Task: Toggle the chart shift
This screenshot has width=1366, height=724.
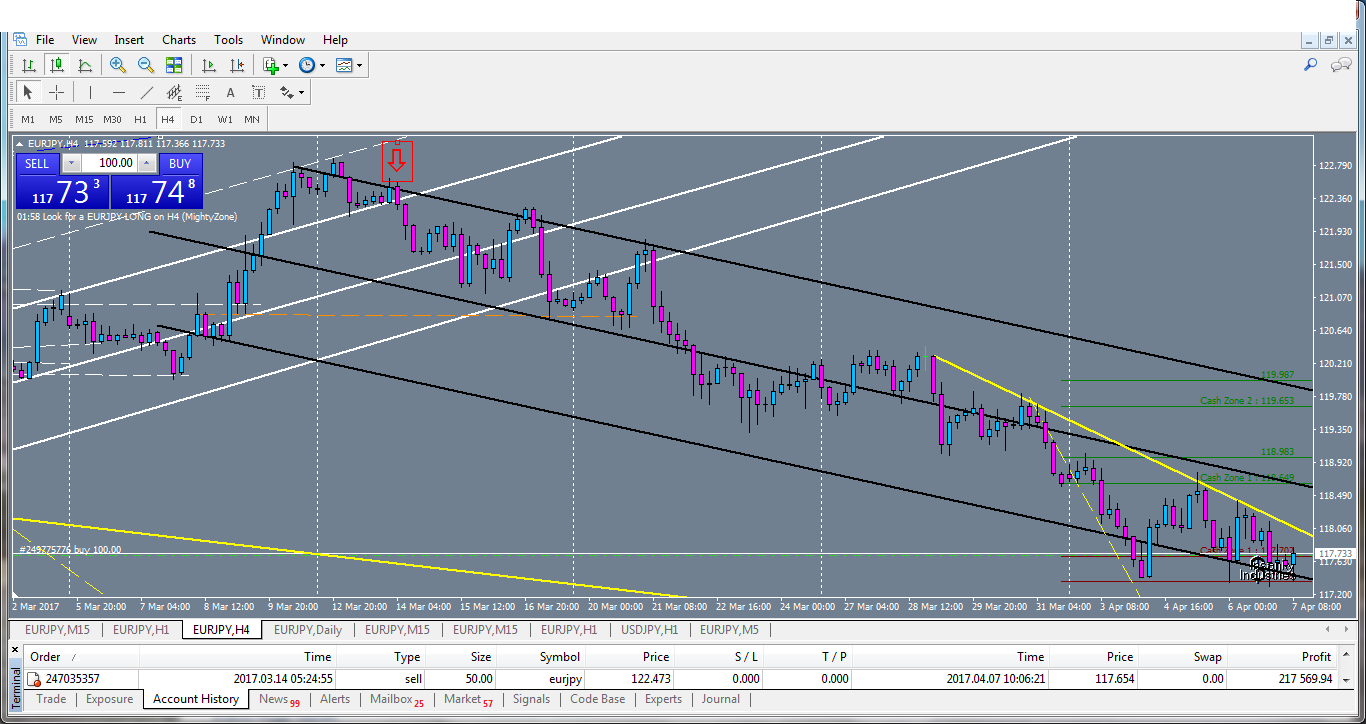Action: tap(237, 65)
